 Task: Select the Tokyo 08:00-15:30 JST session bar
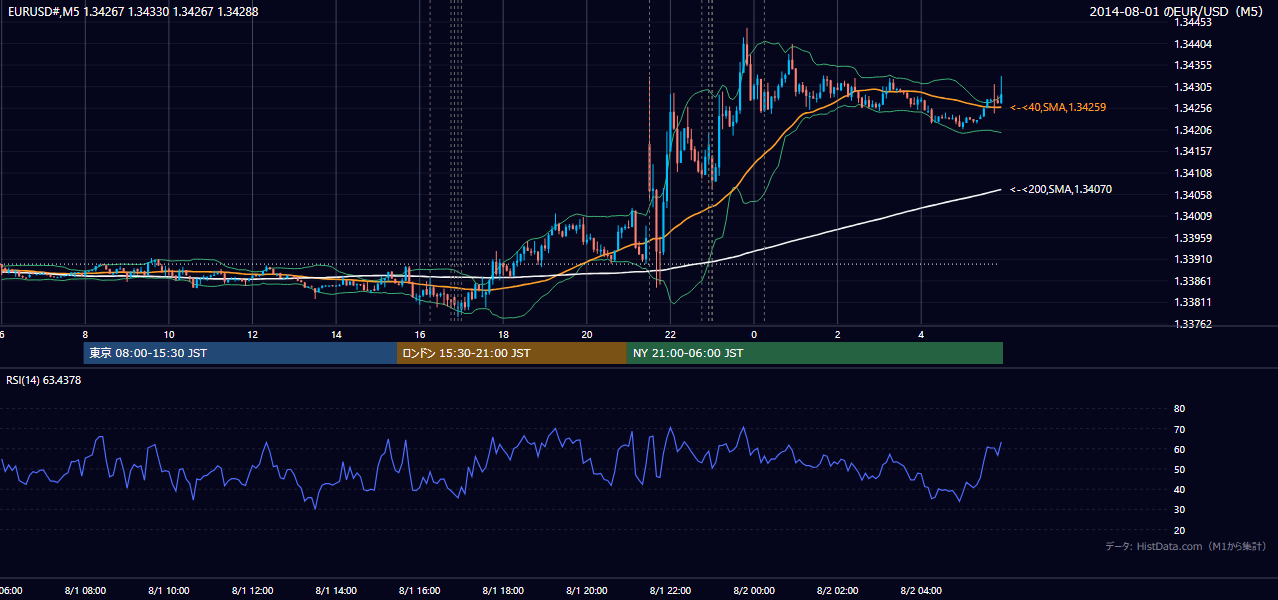(240, 353)
